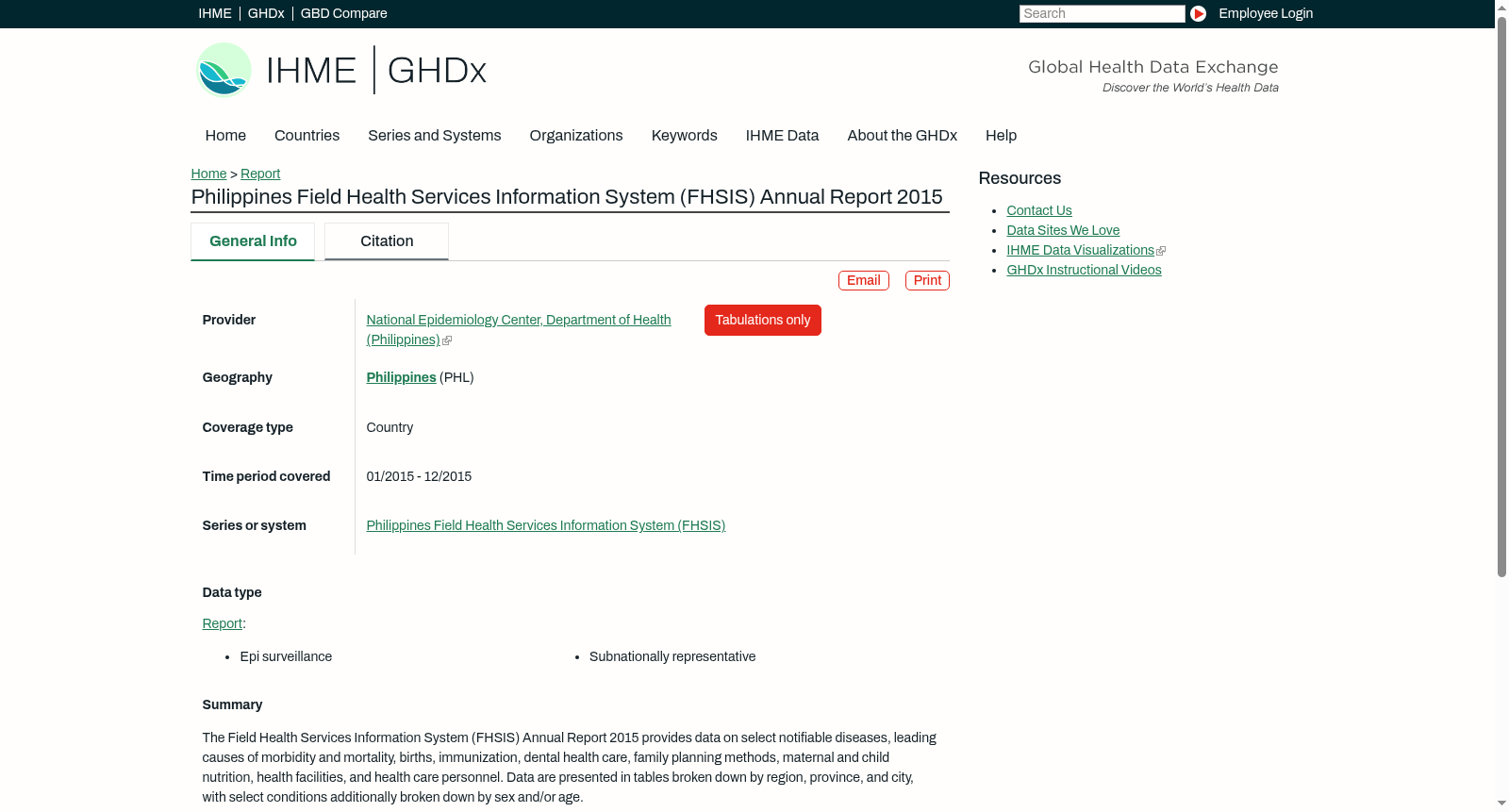Open Contact Us in Resources
The width and height of the screenshot is (1509, 812).
point(1039,210)
